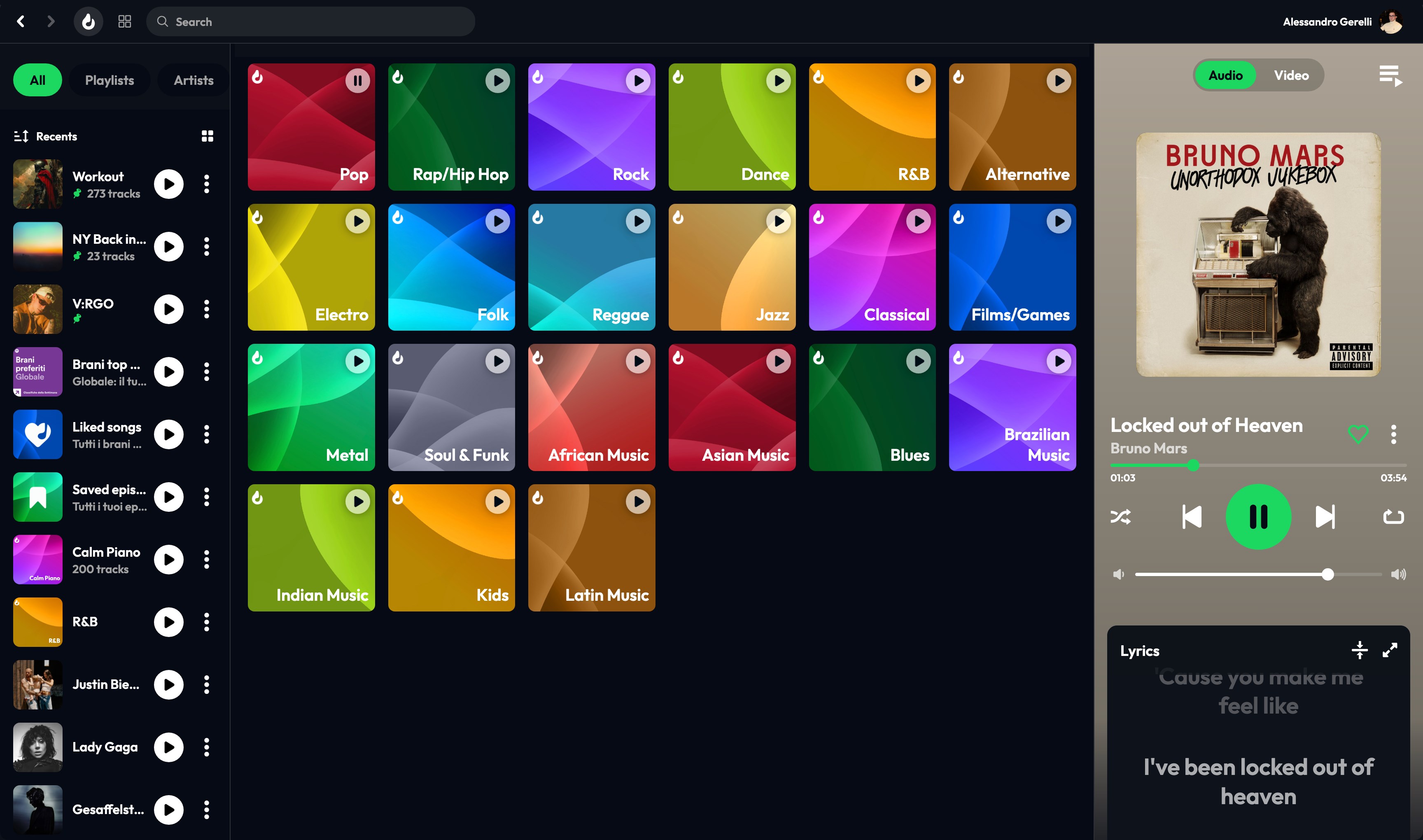Skip to previous track
The width and height of the screenshot is (1423, 840).
click(x=1192, y=516)
